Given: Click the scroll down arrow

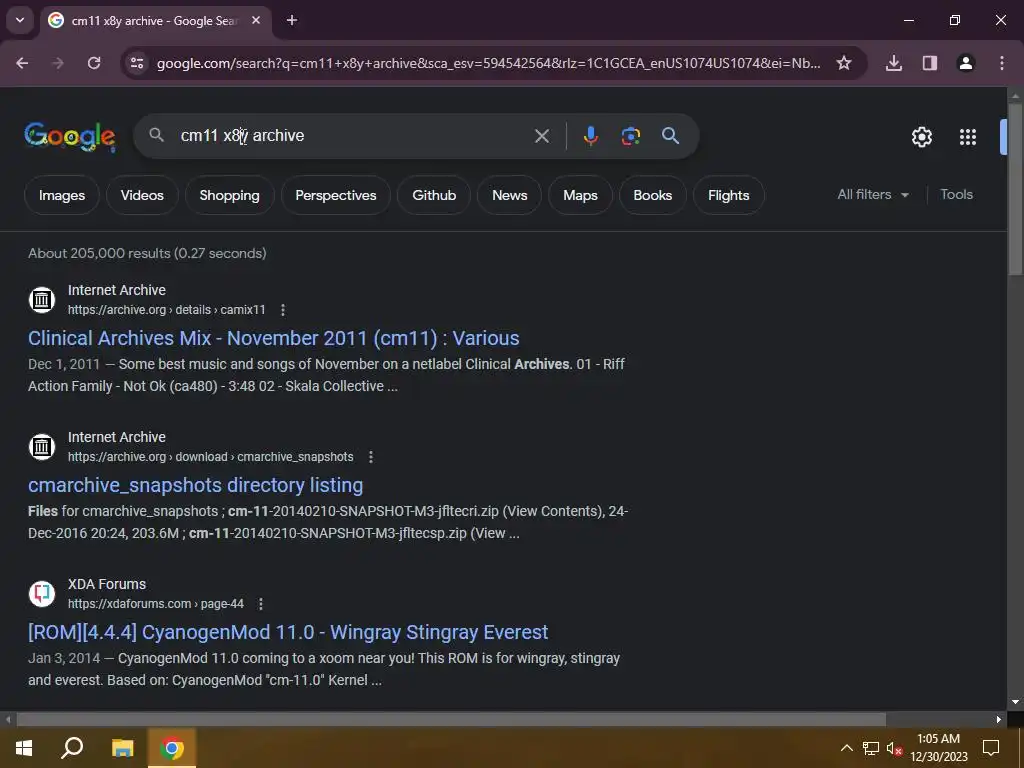Looking at the screenshot, I should [1015, 702].
